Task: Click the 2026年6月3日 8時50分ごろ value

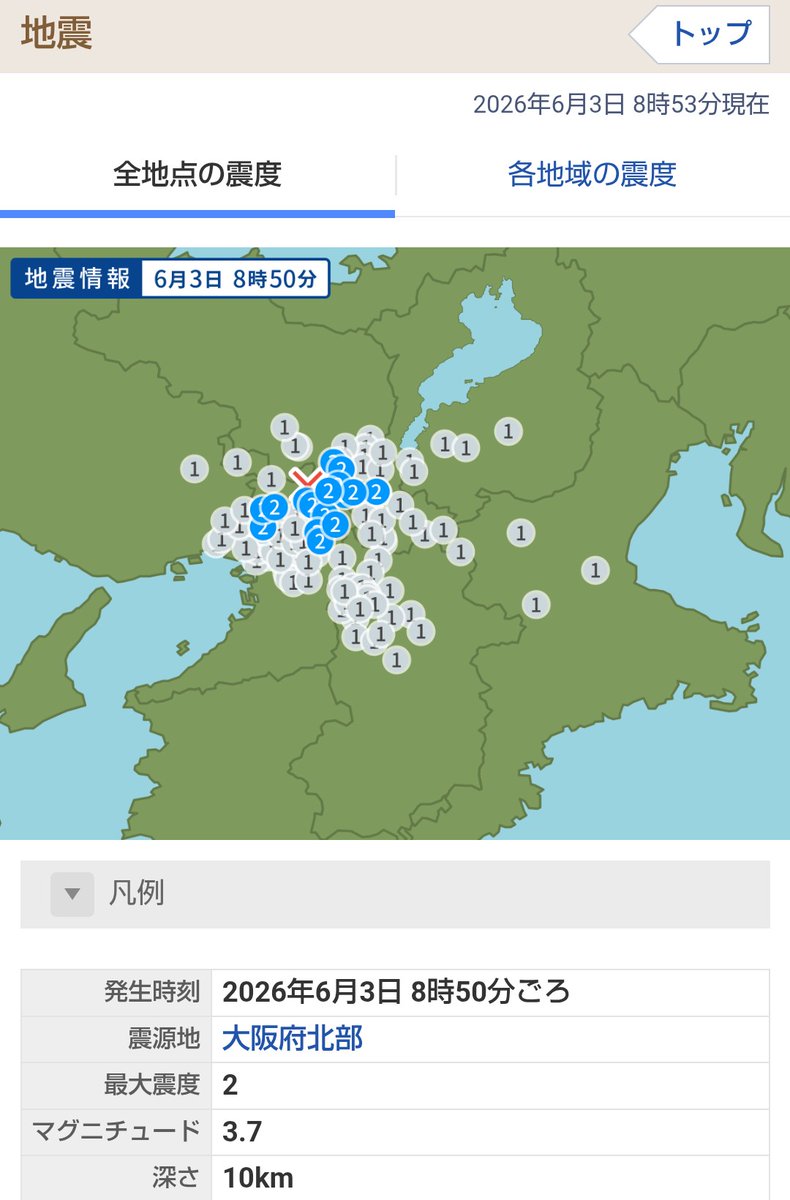Action: 396,993
